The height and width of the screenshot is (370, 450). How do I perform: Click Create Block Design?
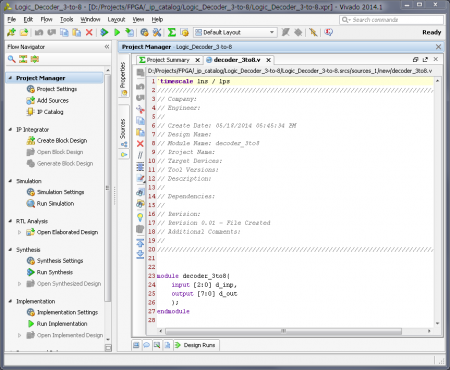[x=62, y=141]
